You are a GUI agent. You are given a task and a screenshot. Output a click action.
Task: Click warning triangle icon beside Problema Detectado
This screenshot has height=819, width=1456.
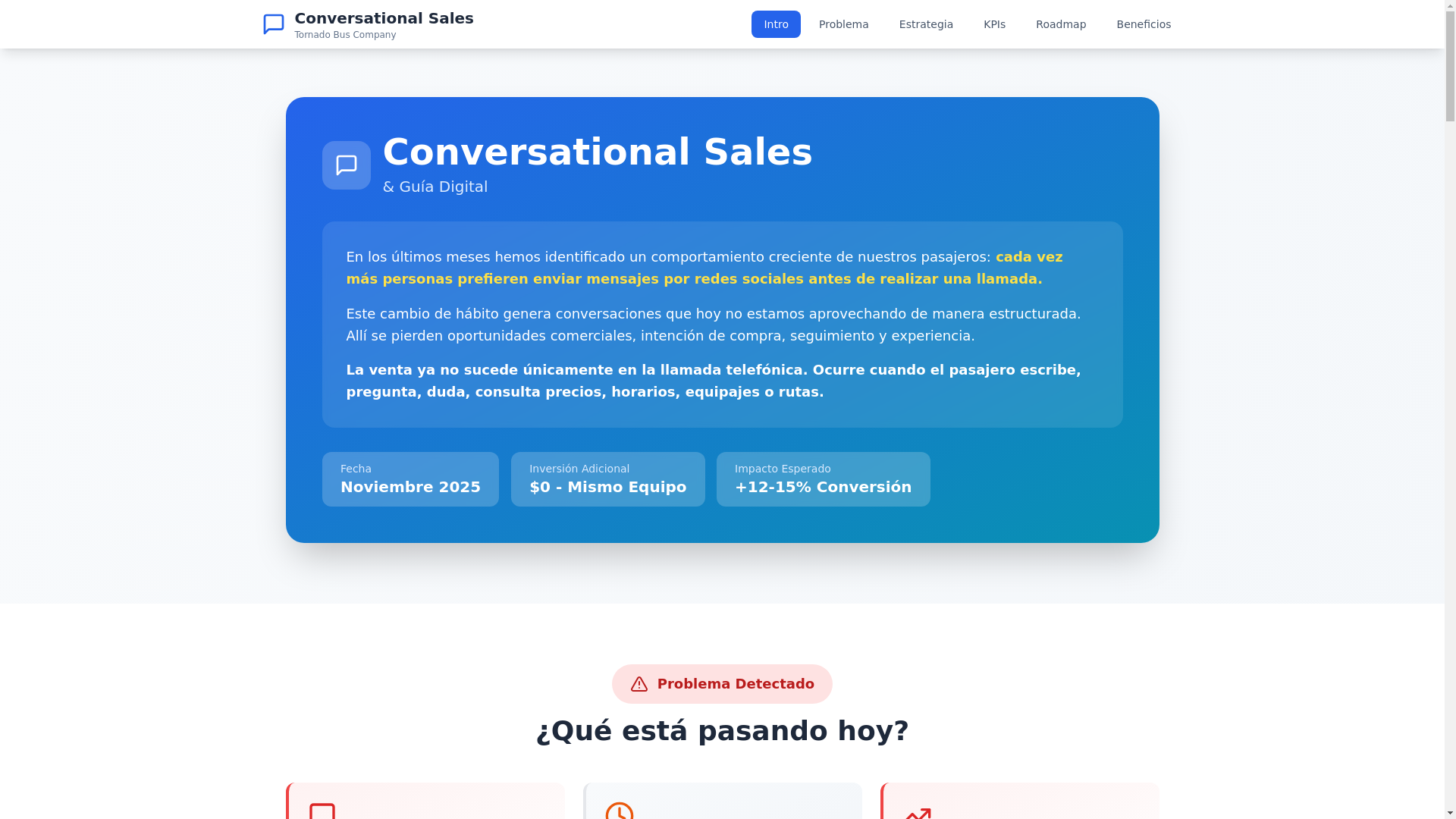point(639,684)
